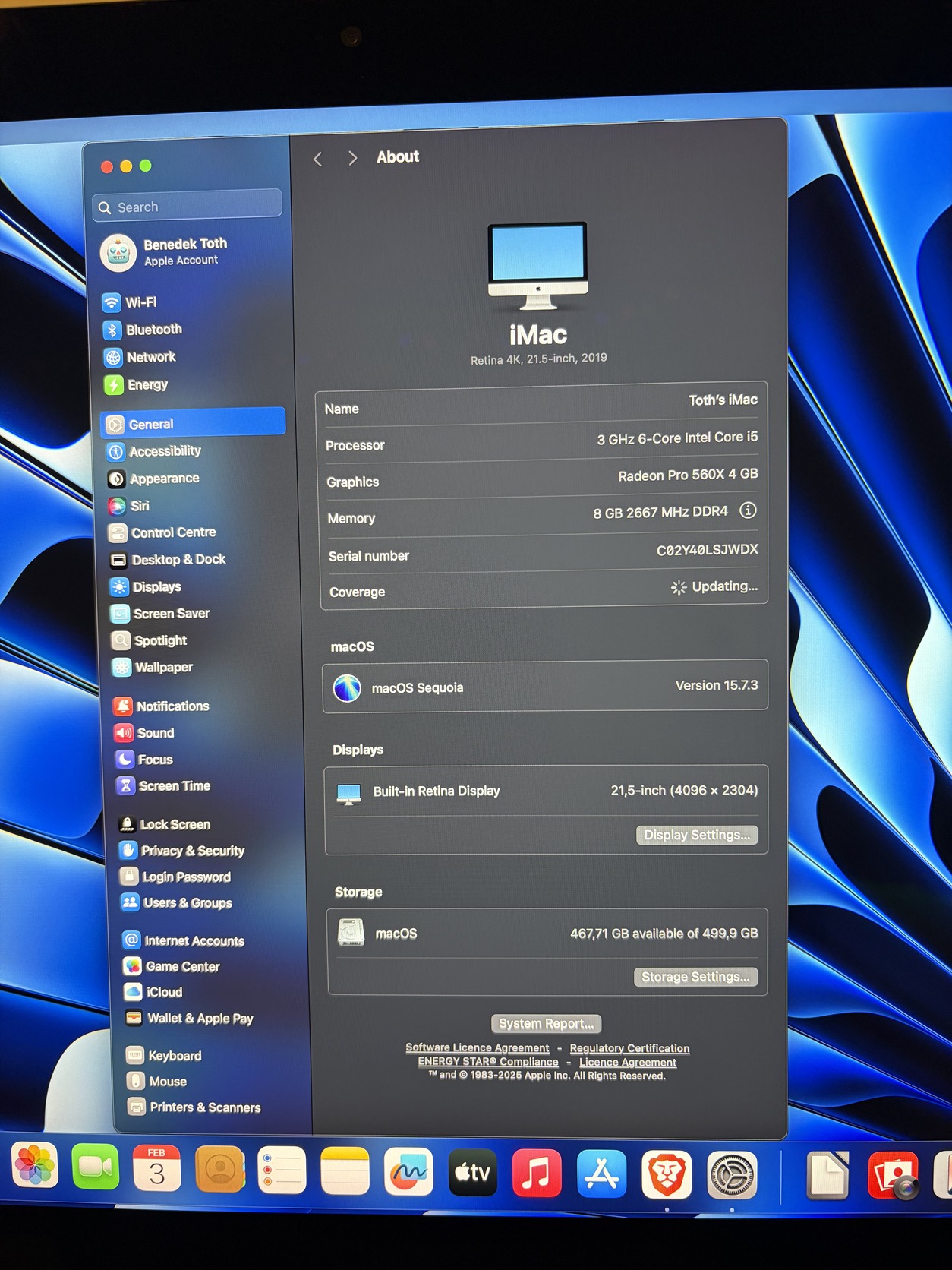
Task: Click the Toth's iMac name value
Action: 723,400
